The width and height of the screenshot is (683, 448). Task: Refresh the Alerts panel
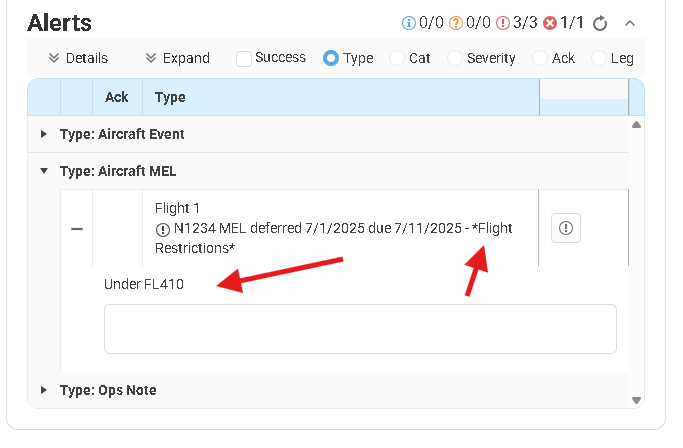click(x=600, y=23)
